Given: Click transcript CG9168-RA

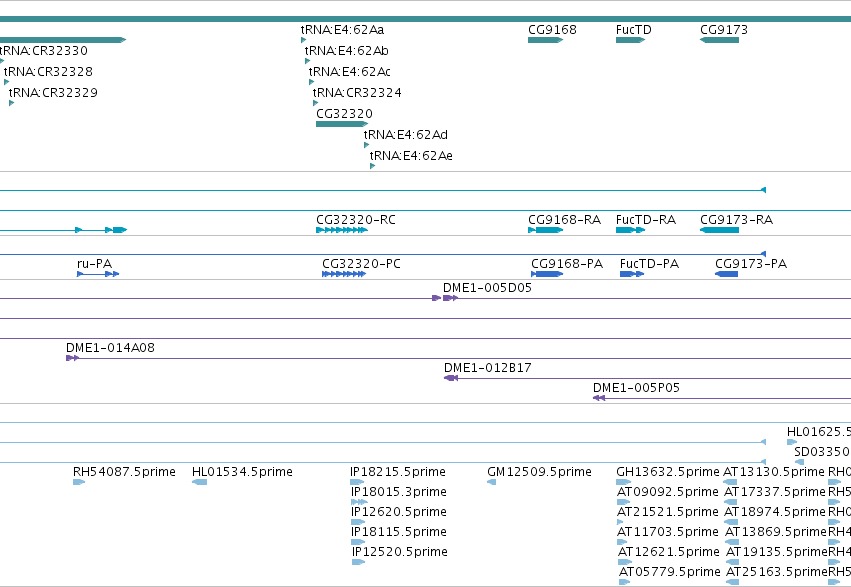Looking at the screenshot, I should [545, 230].
